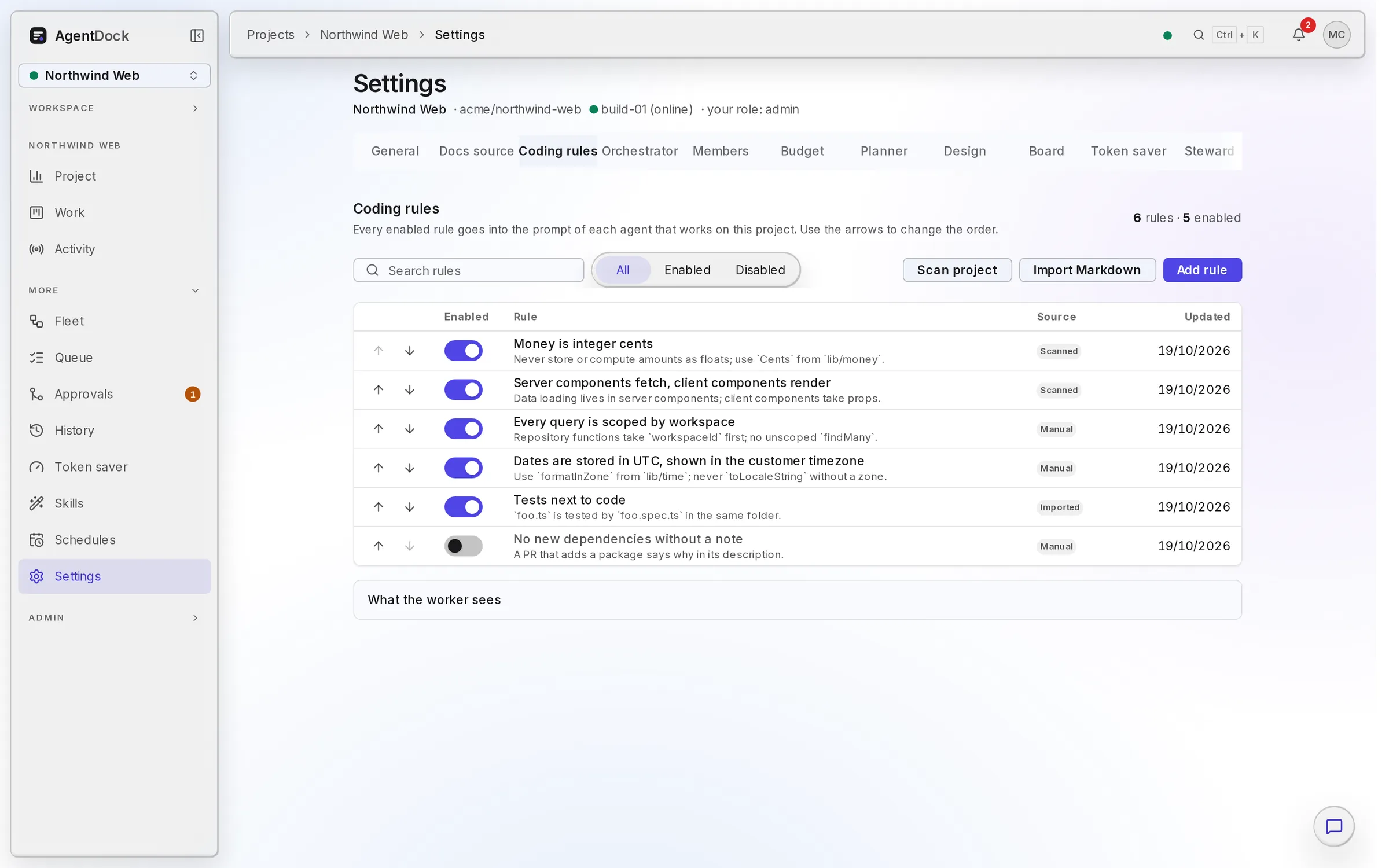This screenshot has height=868, width=1389.
Task: Collapse the MORE section
Action: (x=115, y=290)
